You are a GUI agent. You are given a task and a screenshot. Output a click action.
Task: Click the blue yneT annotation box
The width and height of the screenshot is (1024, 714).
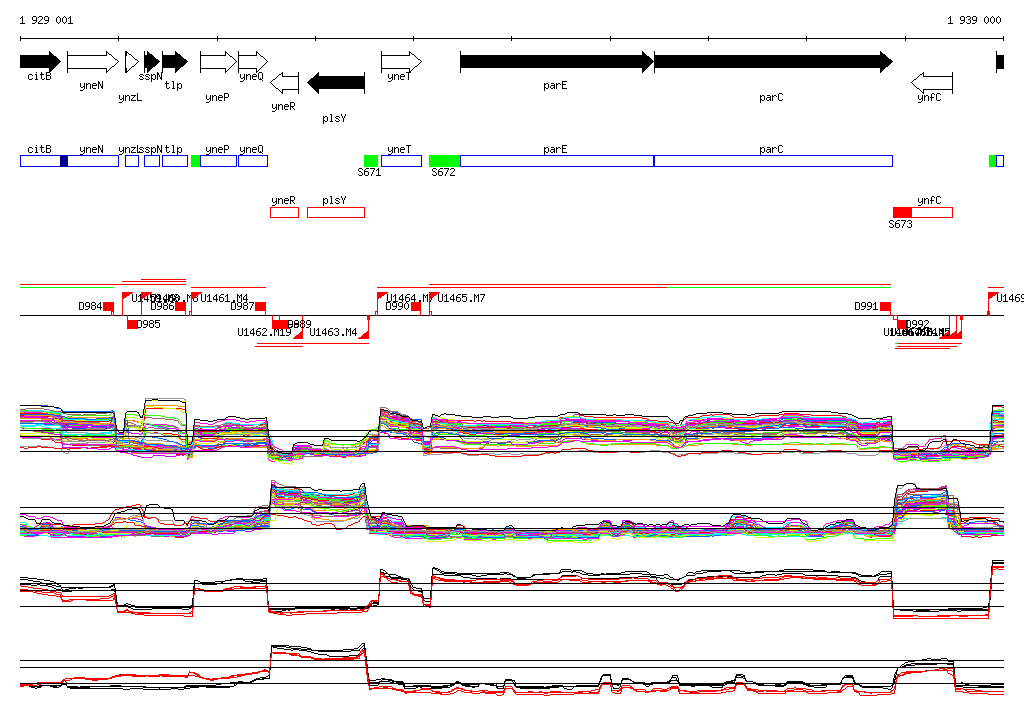click(402, 161)
